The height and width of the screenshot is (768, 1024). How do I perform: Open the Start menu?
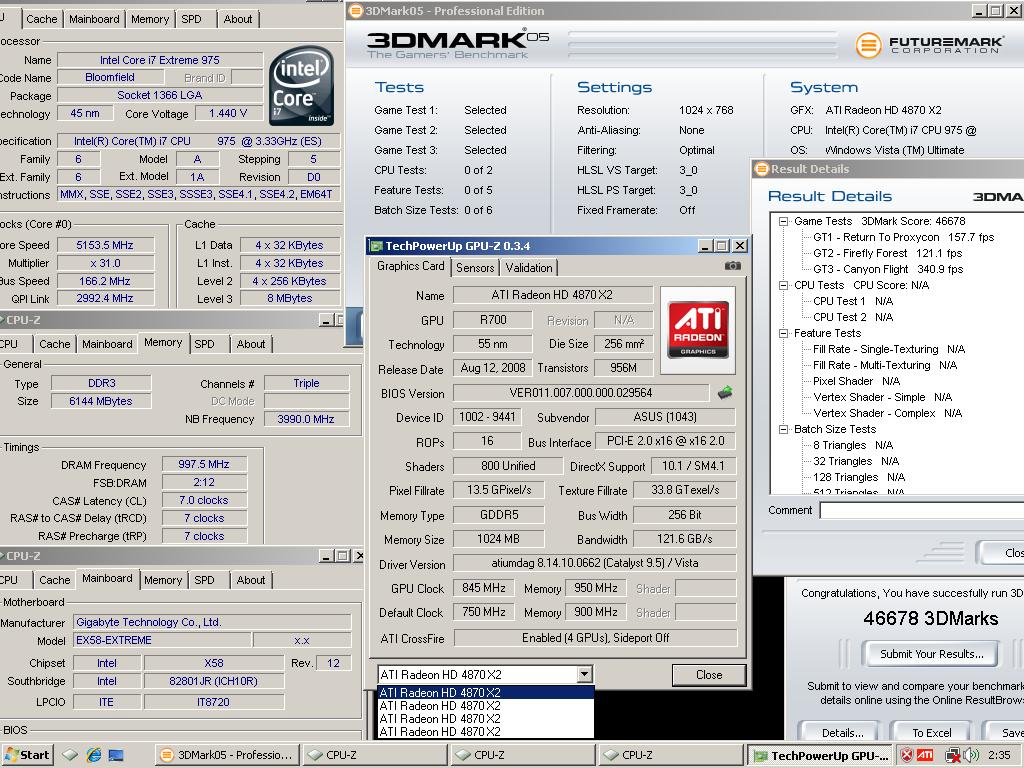[27, 755]
